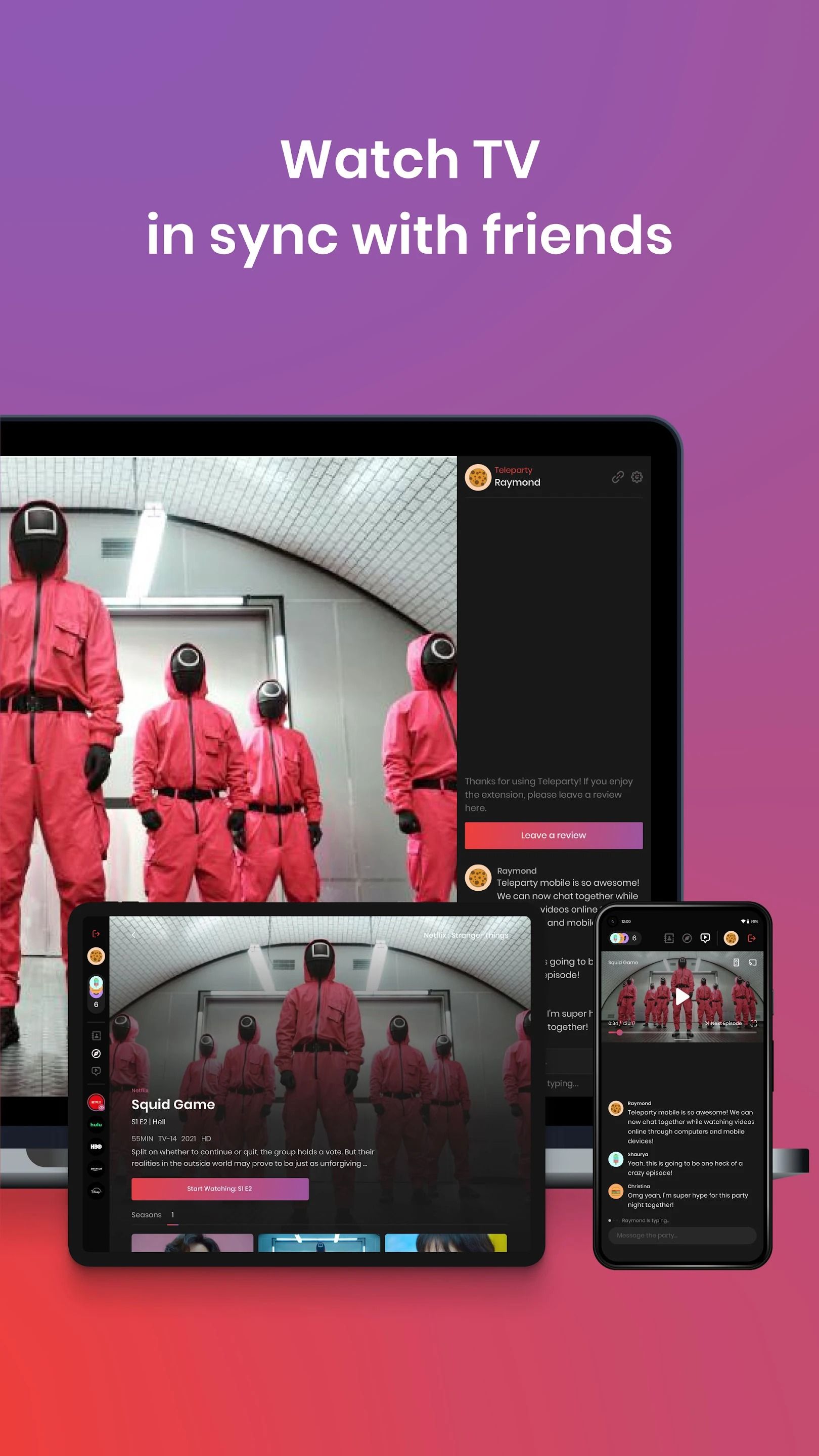Go back using the tablet's left chevron
The width and height of the screenshot is (819, 1456).
pos(134,935)
